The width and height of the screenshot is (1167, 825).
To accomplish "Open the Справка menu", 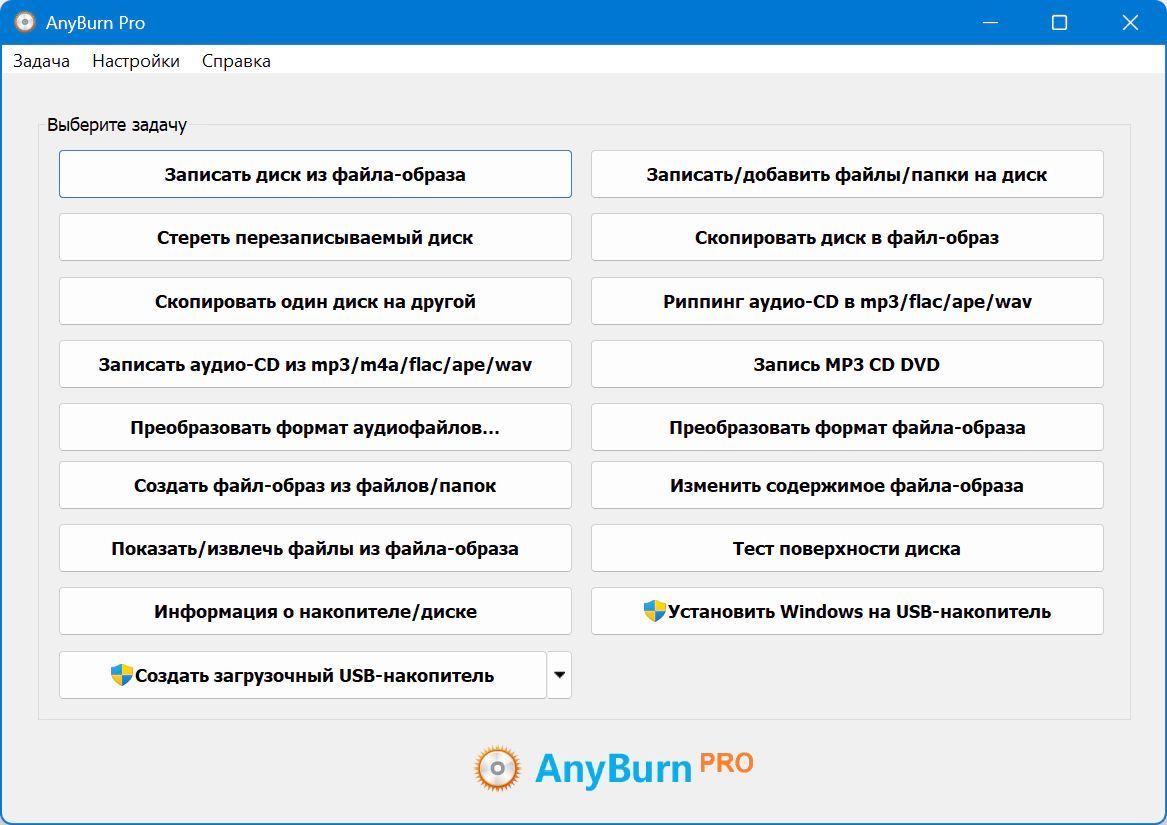I will (x=236, y=61).
